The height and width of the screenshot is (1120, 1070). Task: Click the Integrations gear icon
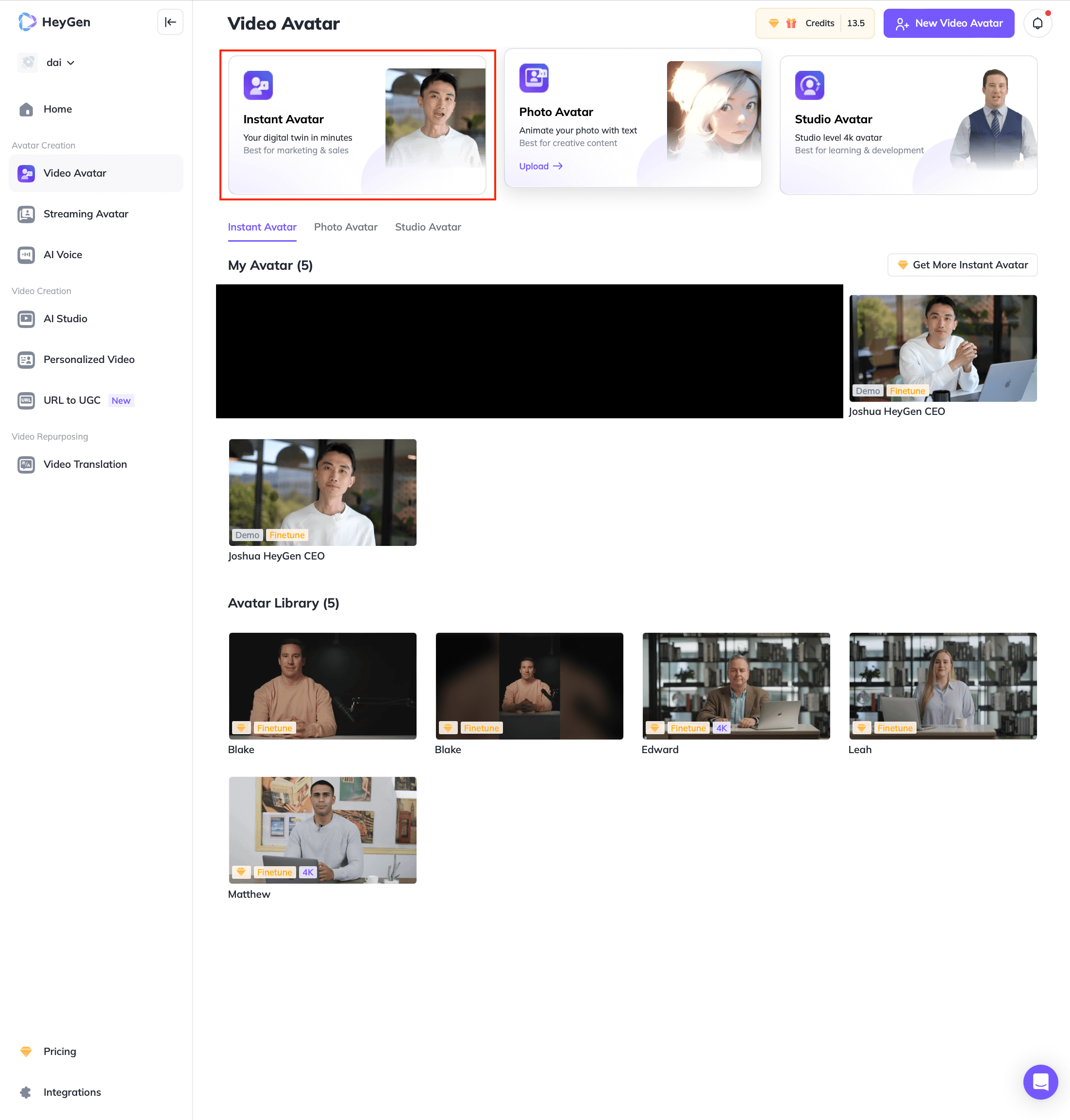tap(26, 1092)
